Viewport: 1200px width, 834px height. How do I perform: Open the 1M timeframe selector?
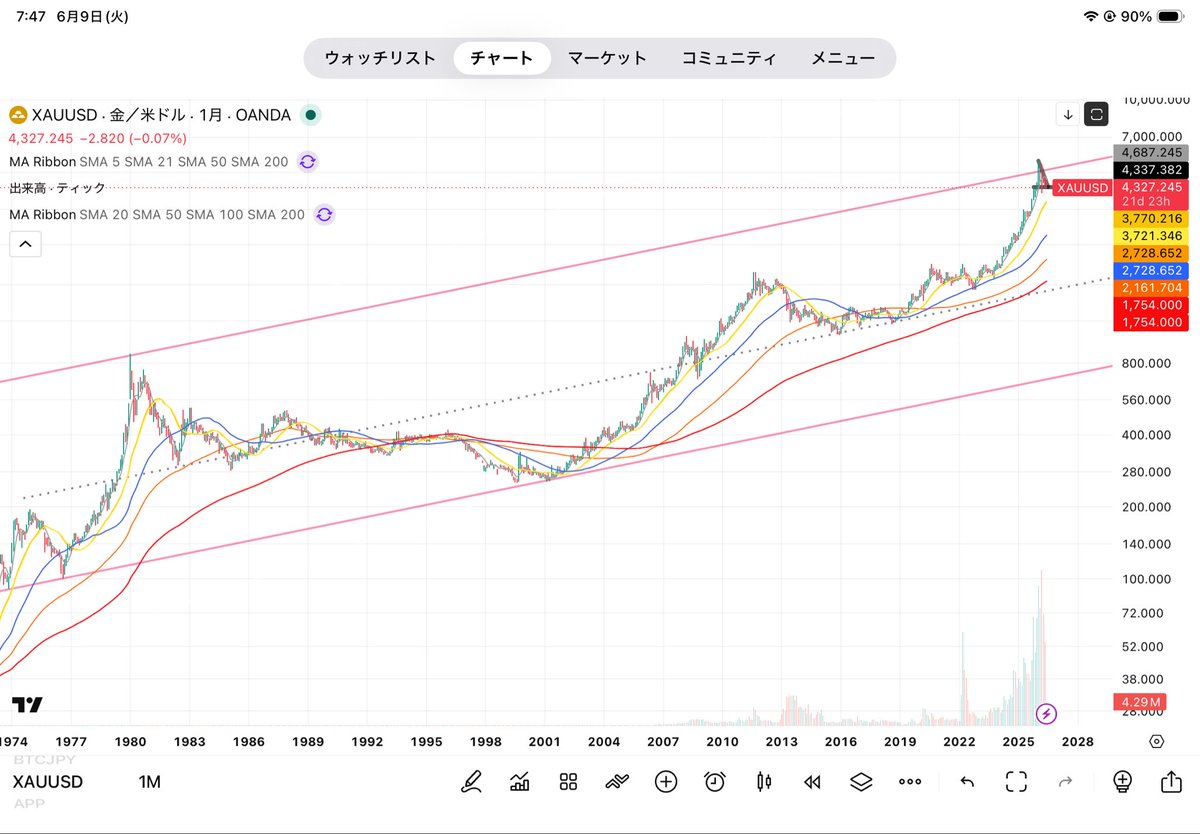tap(149, 782)
